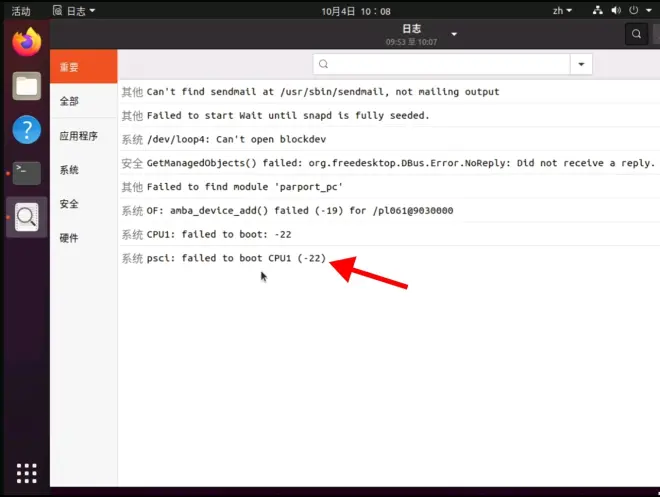Click the volume icon in top bar
This screenshot has height=497, width=660.
tap(616, 11)
